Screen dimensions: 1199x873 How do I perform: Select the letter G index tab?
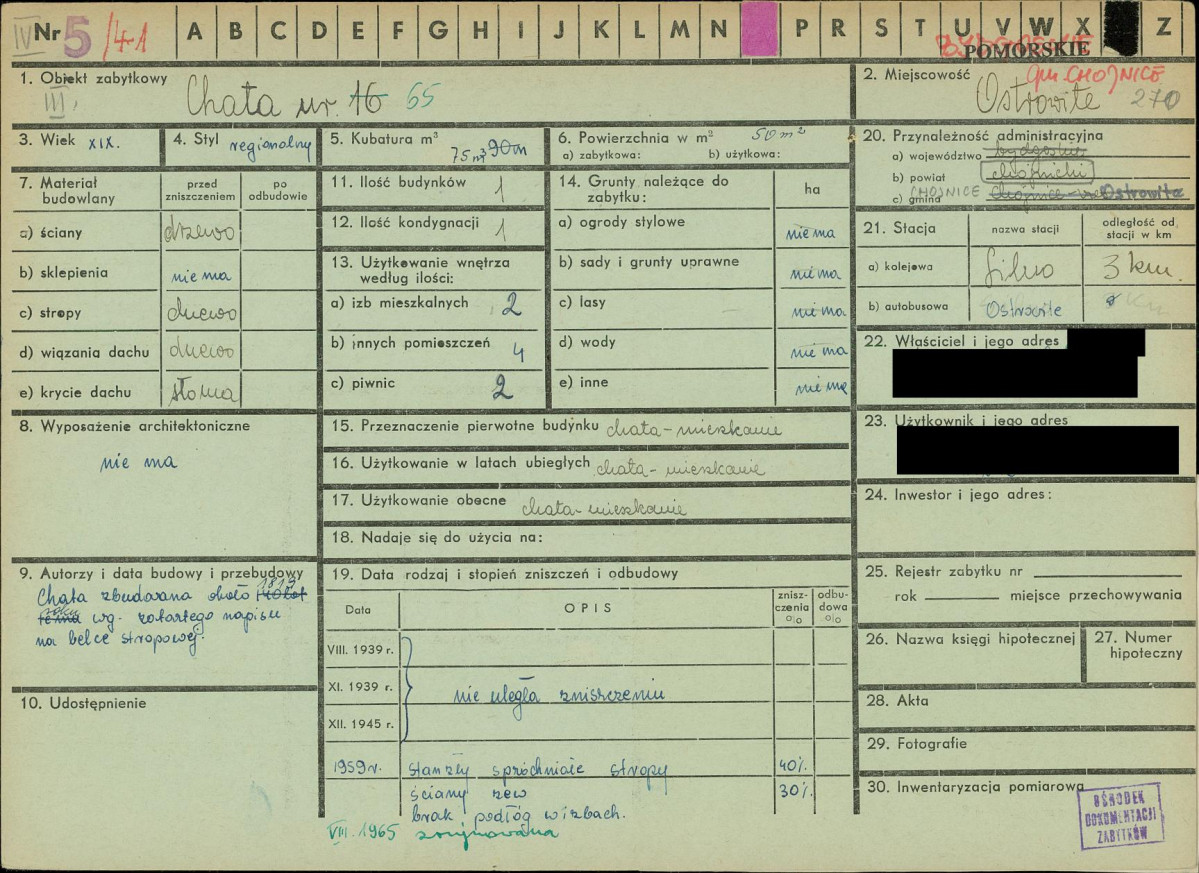pyautogui.click(x=438, y=31)
